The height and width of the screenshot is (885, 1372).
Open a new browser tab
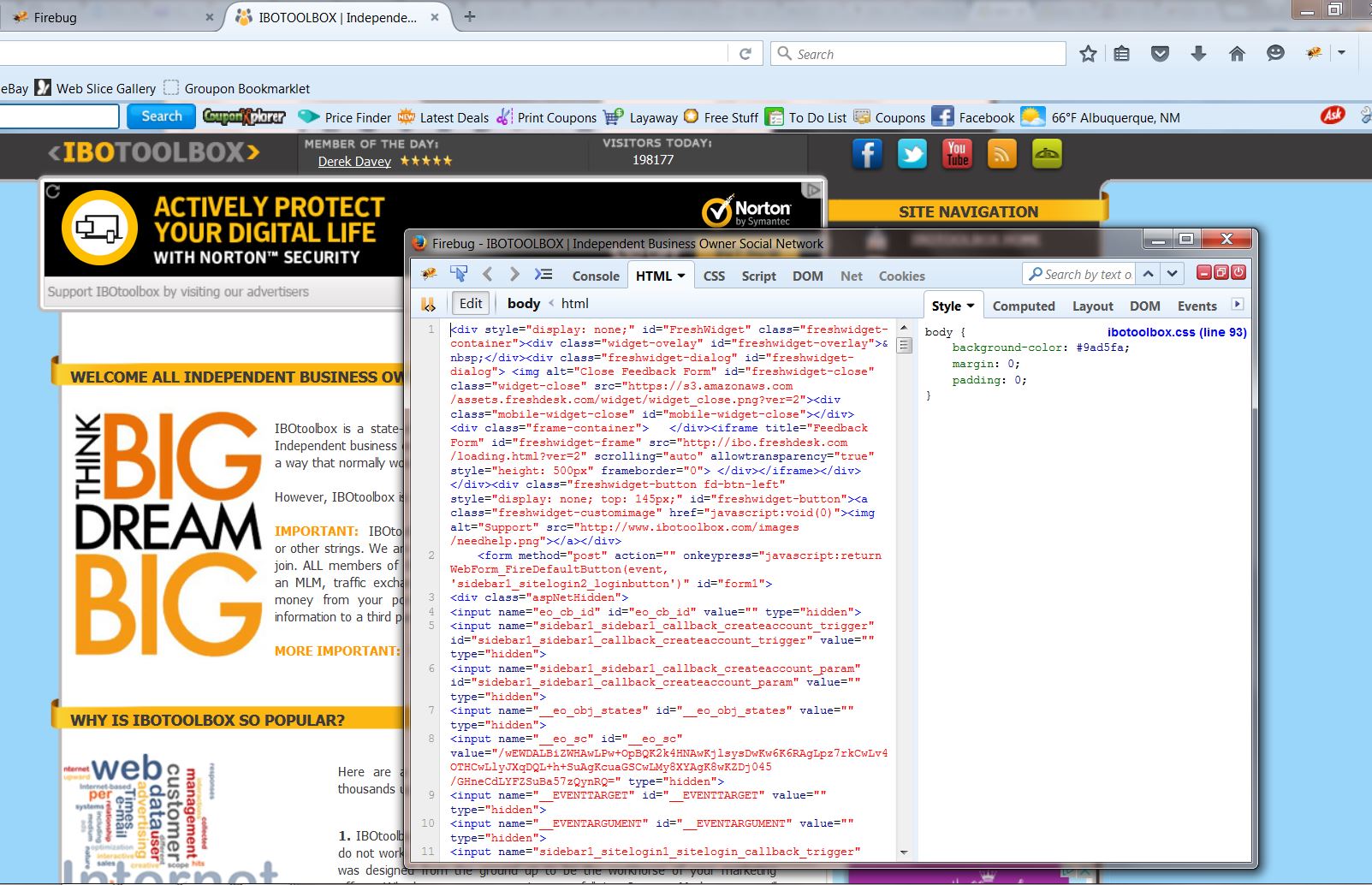pos(469,16)
